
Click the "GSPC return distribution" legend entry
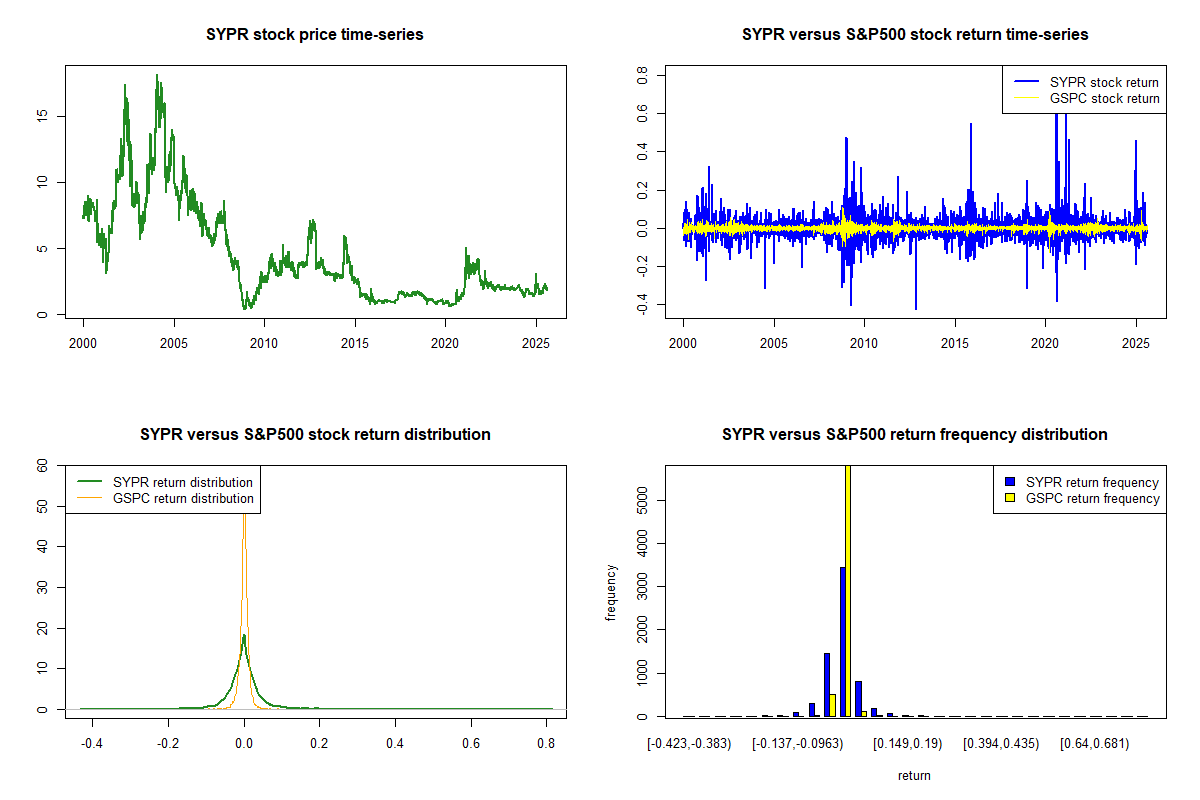pyautogui.click(x=183, y=498)
